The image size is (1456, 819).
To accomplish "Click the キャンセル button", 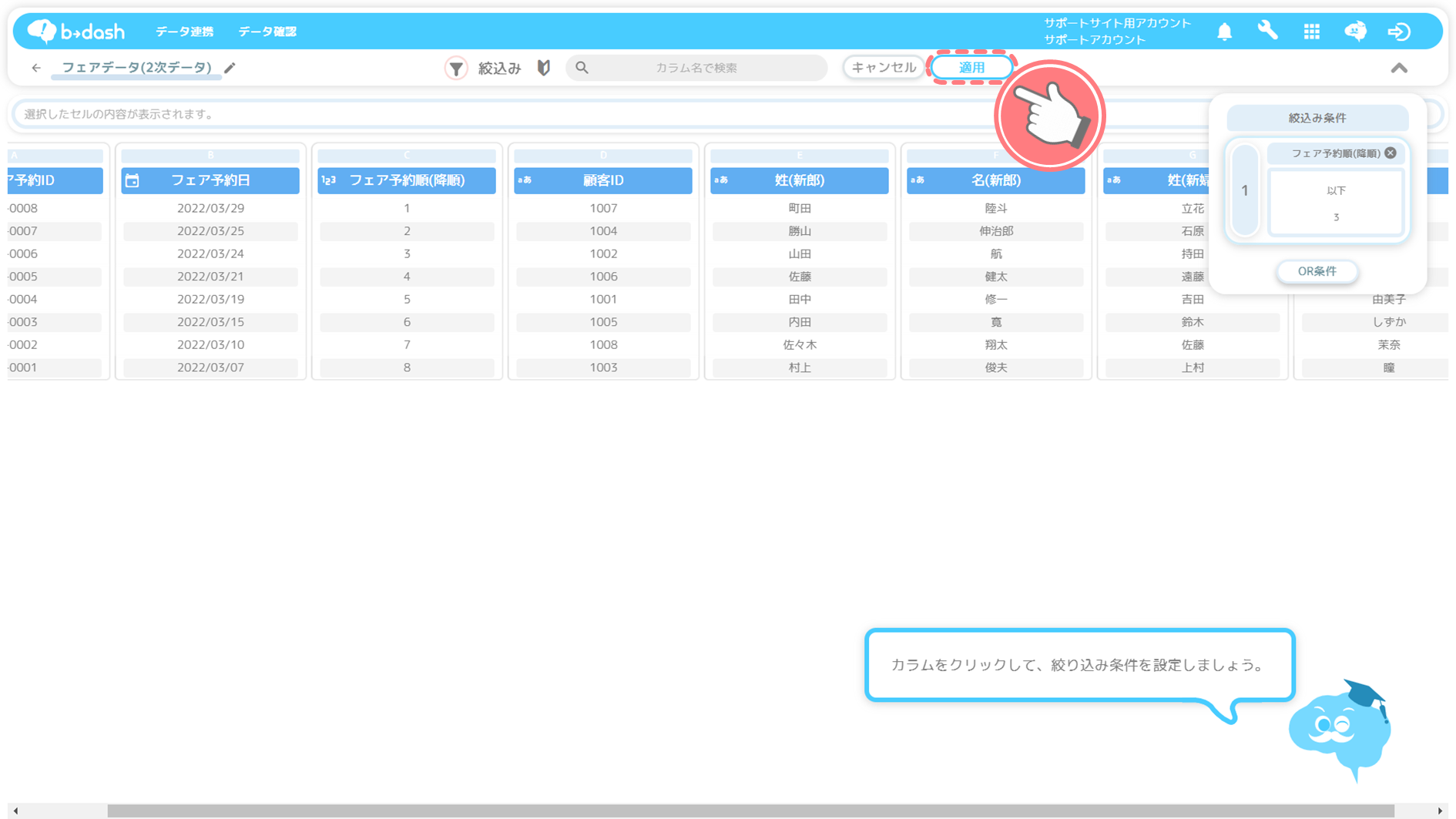I will pyautogui.click(x=884, y=68).
